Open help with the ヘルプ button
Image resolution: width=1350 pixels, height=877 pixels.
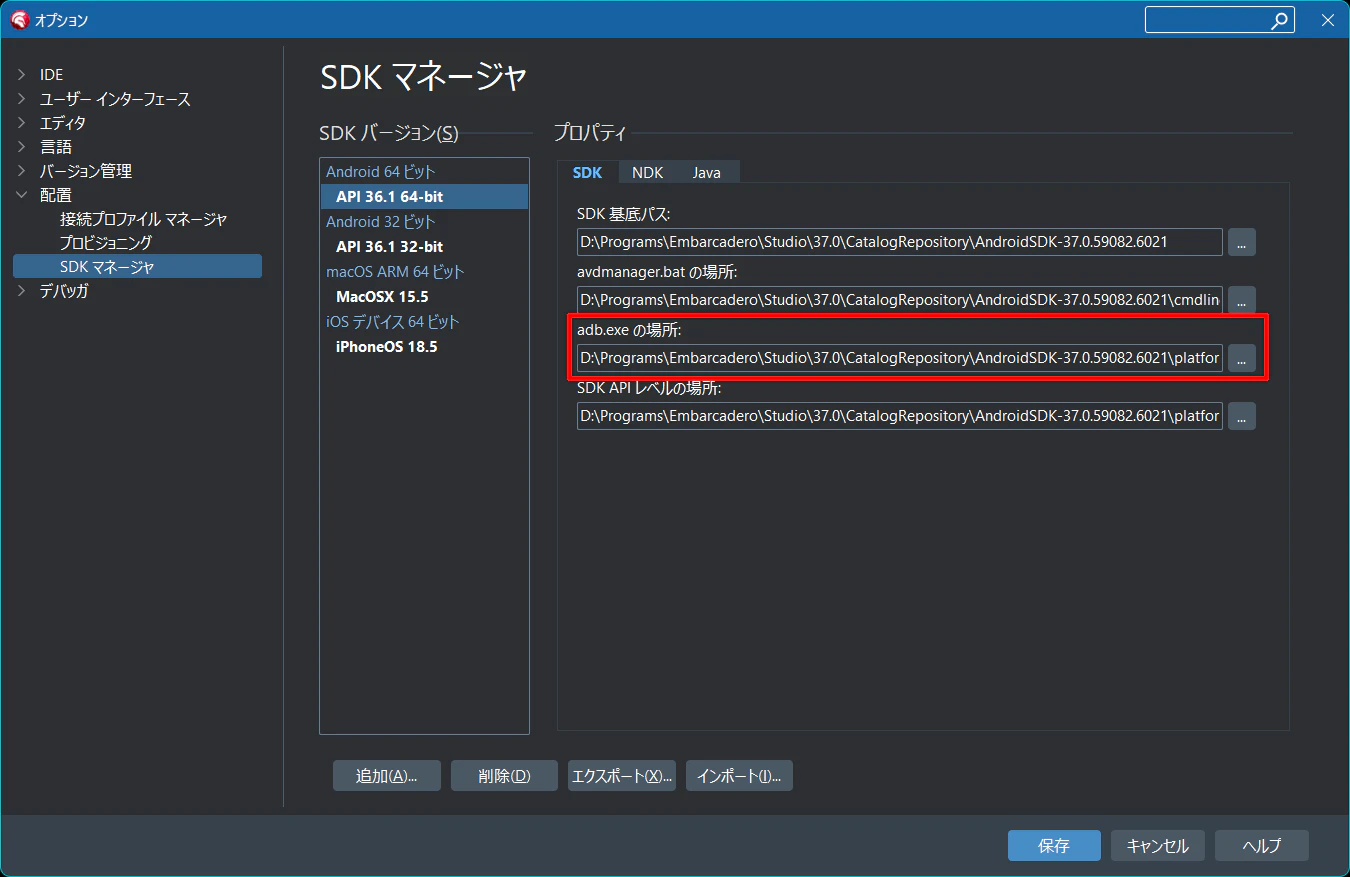point(1262,846)
